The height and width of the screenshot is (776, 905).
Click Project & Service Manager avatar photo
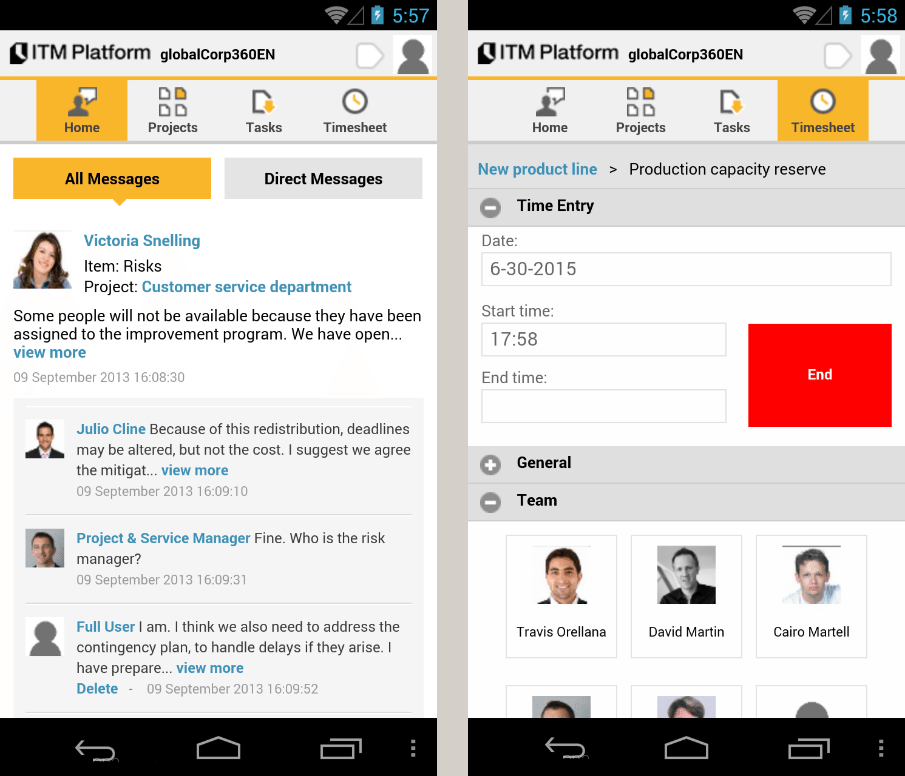click(x=44, y=548)
